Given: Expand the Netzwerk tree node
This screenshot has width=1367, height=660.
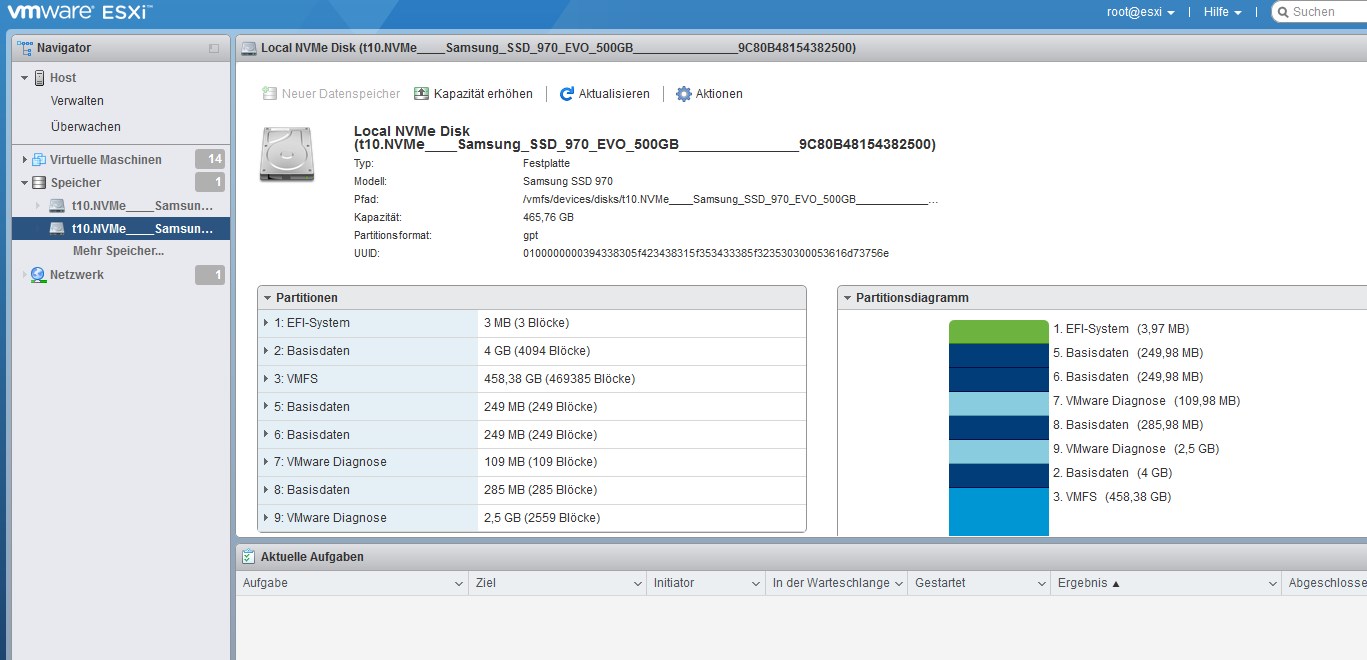Looking at the screenshot, I should [x=25, y=275].
